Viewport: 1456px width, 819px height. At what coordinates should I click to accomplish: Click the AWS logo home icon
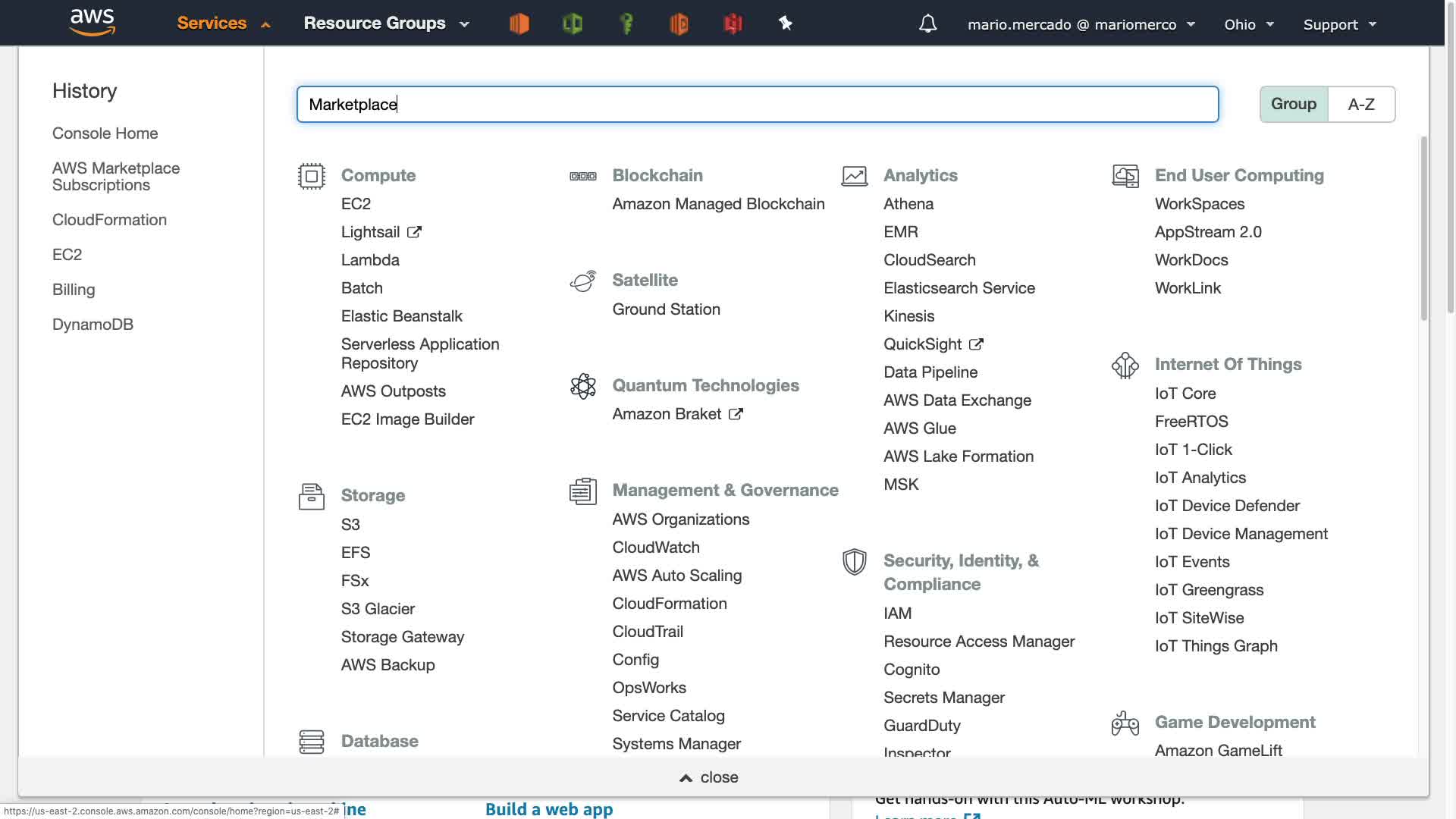pos(92,23)
